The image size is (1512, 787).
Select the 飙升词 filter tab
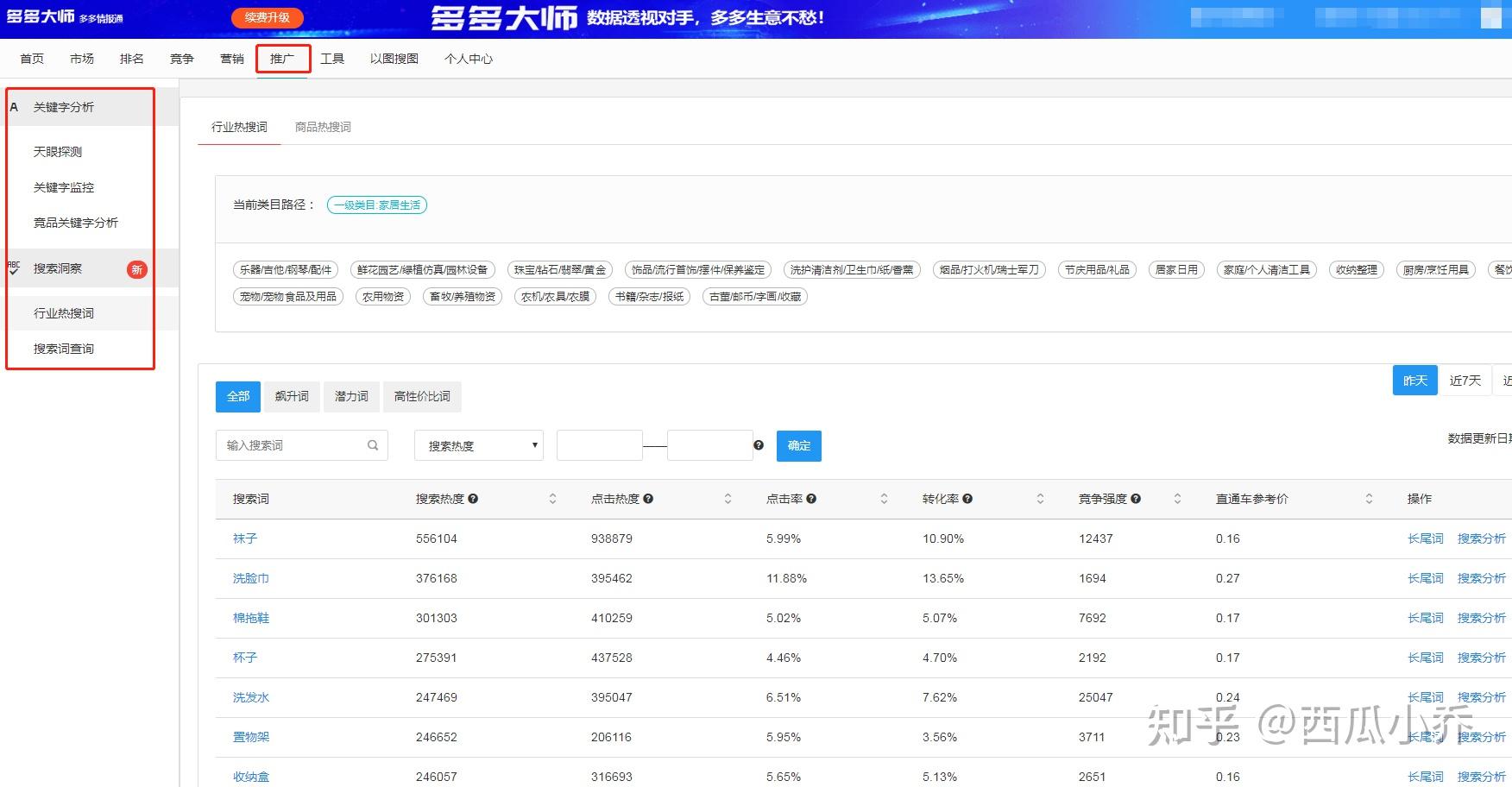292,396
